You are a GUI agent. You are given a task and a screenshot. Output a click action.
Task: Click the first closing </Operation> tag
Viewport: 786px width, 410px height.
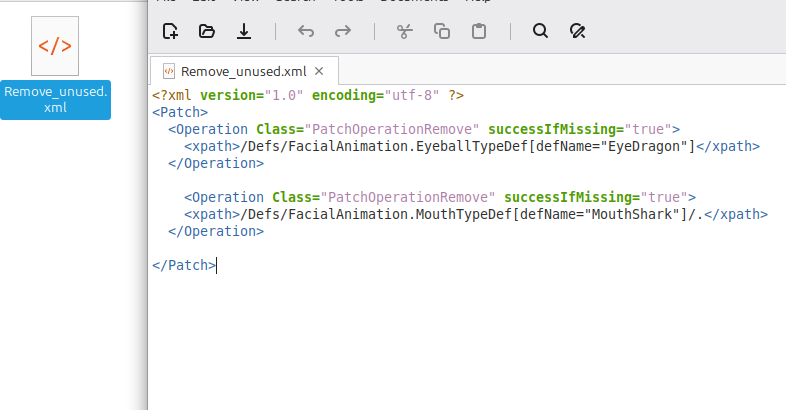click(x=216, y=163)
